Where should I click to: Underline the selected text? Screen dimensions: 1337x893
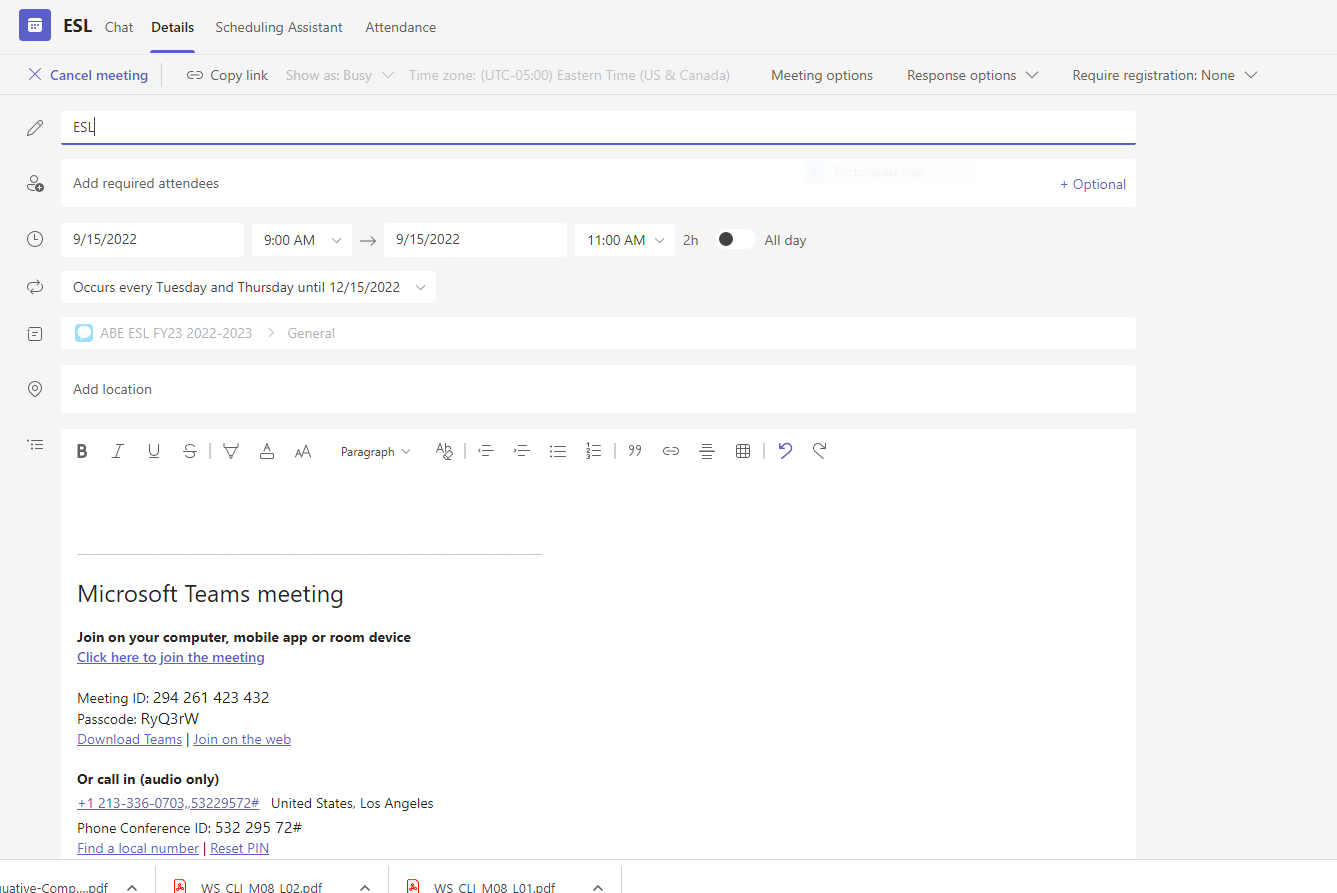[x=153, y=452]
